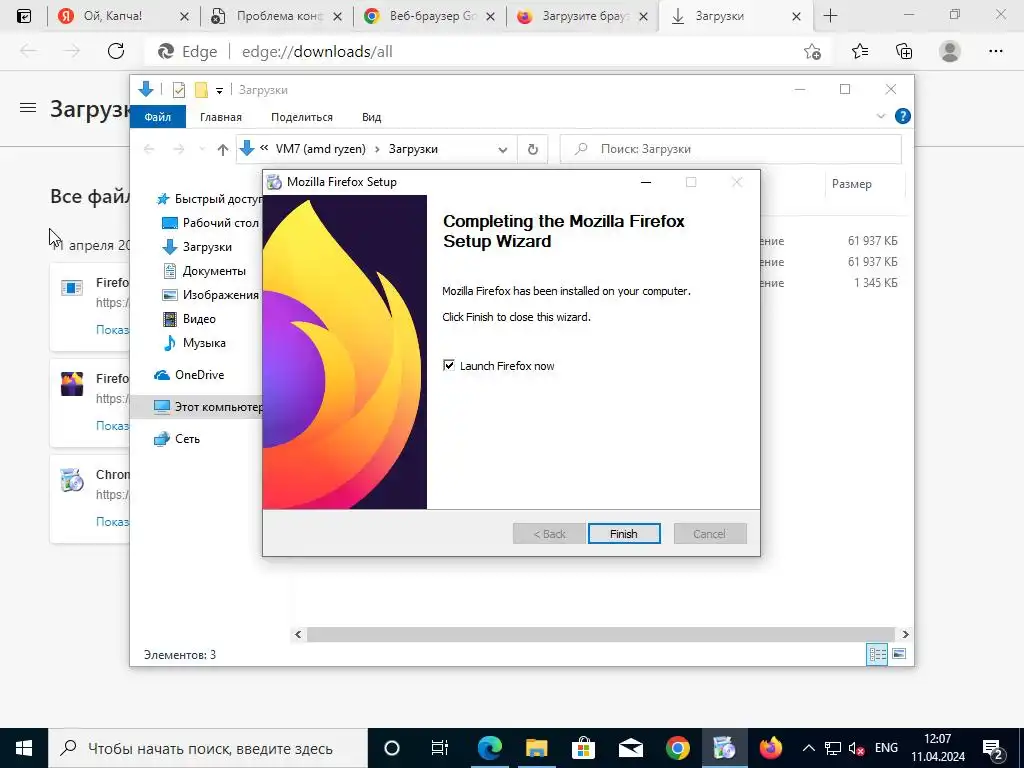Switch to Загрузите брауз... tab
The width and height of the screenshot is (1024, 768).
click(585, 16)
